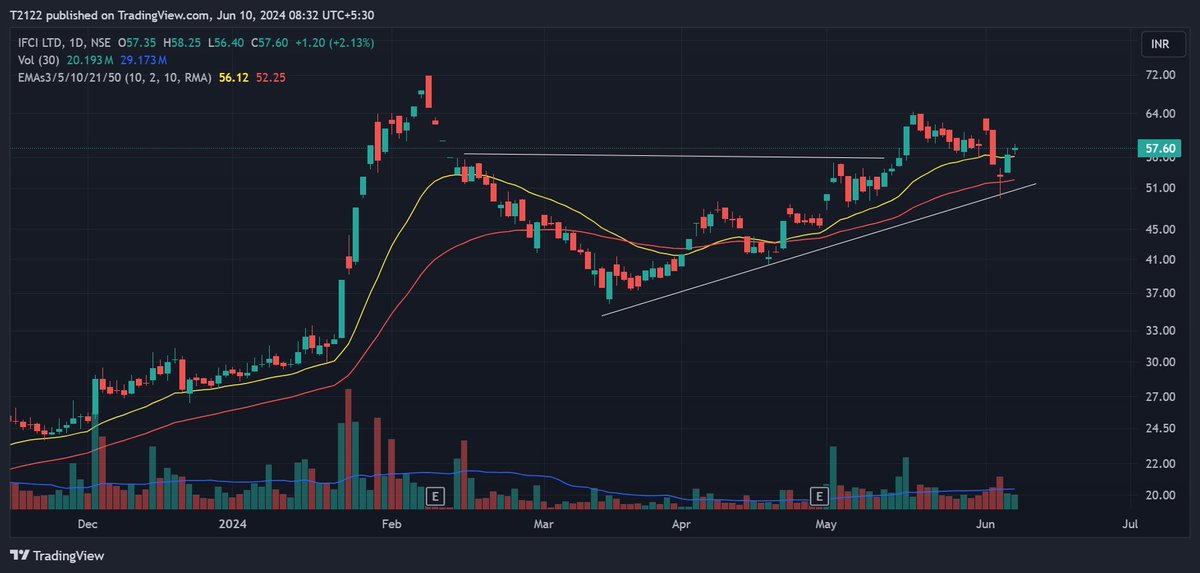Click the Feb label on time axis

(x=391, y=524)
